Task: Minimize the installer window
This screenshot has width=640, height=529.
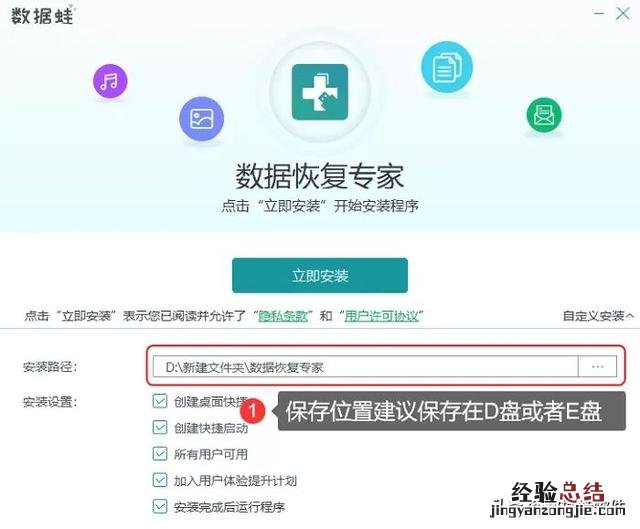Action: (x=599, y=13)
